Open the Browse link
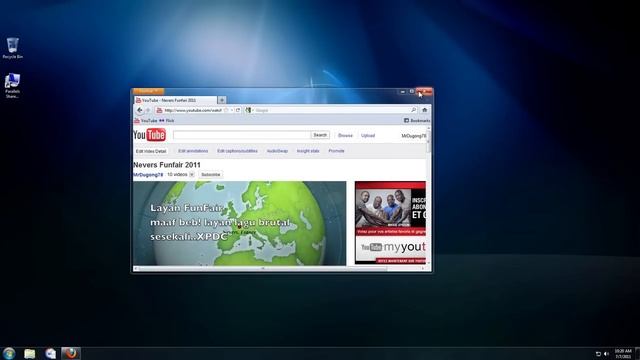Image resolution: width=640 pixels, height=360 pixels. [x=345, y=136]
